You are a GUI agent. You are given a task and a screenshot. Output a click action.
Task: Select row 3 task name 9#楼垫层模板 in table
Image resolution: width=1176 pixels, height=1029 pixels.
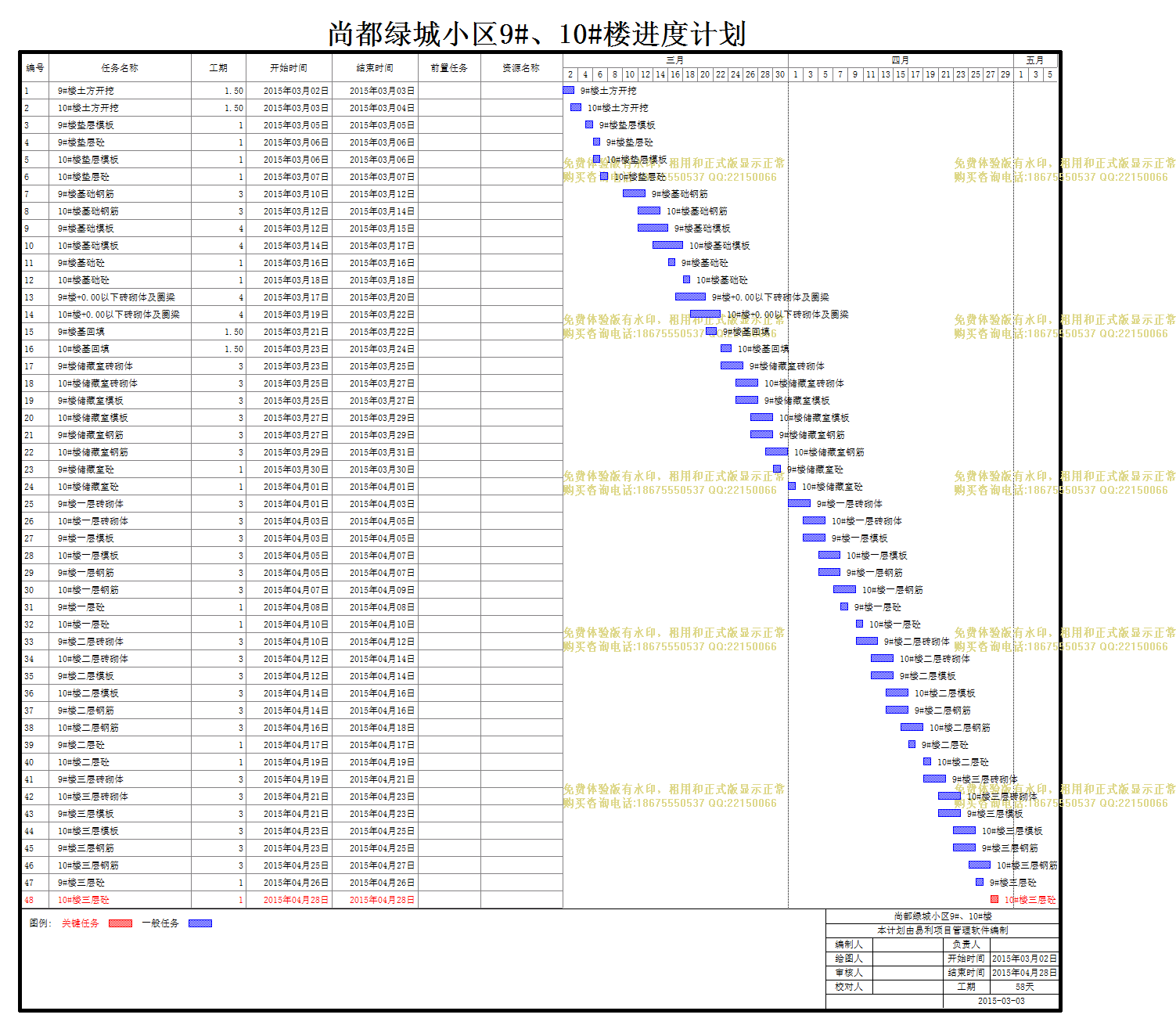coord(85,125)
